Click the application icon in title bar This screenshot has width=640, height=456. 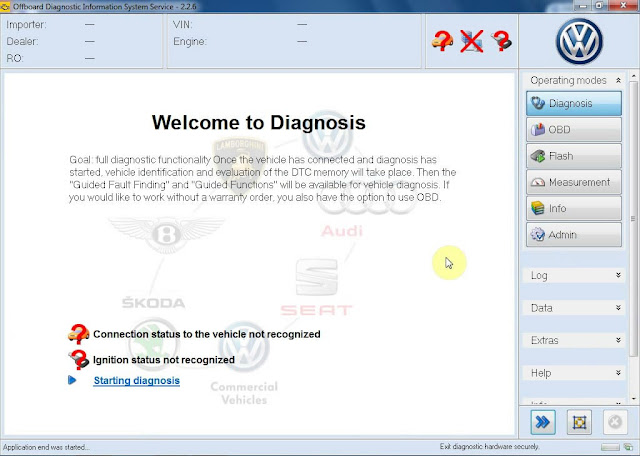pyautogui.click(x=5, y=7)
